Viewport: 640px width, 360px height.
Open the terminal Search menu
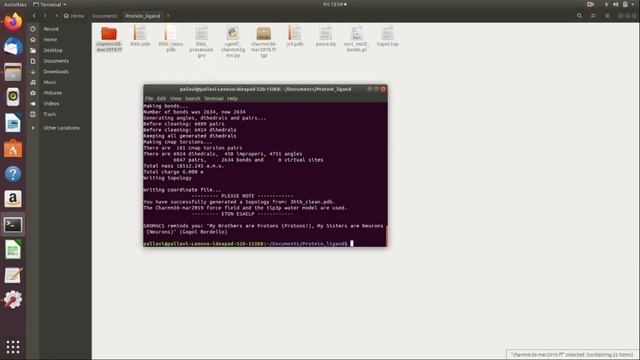click(193, 98)
